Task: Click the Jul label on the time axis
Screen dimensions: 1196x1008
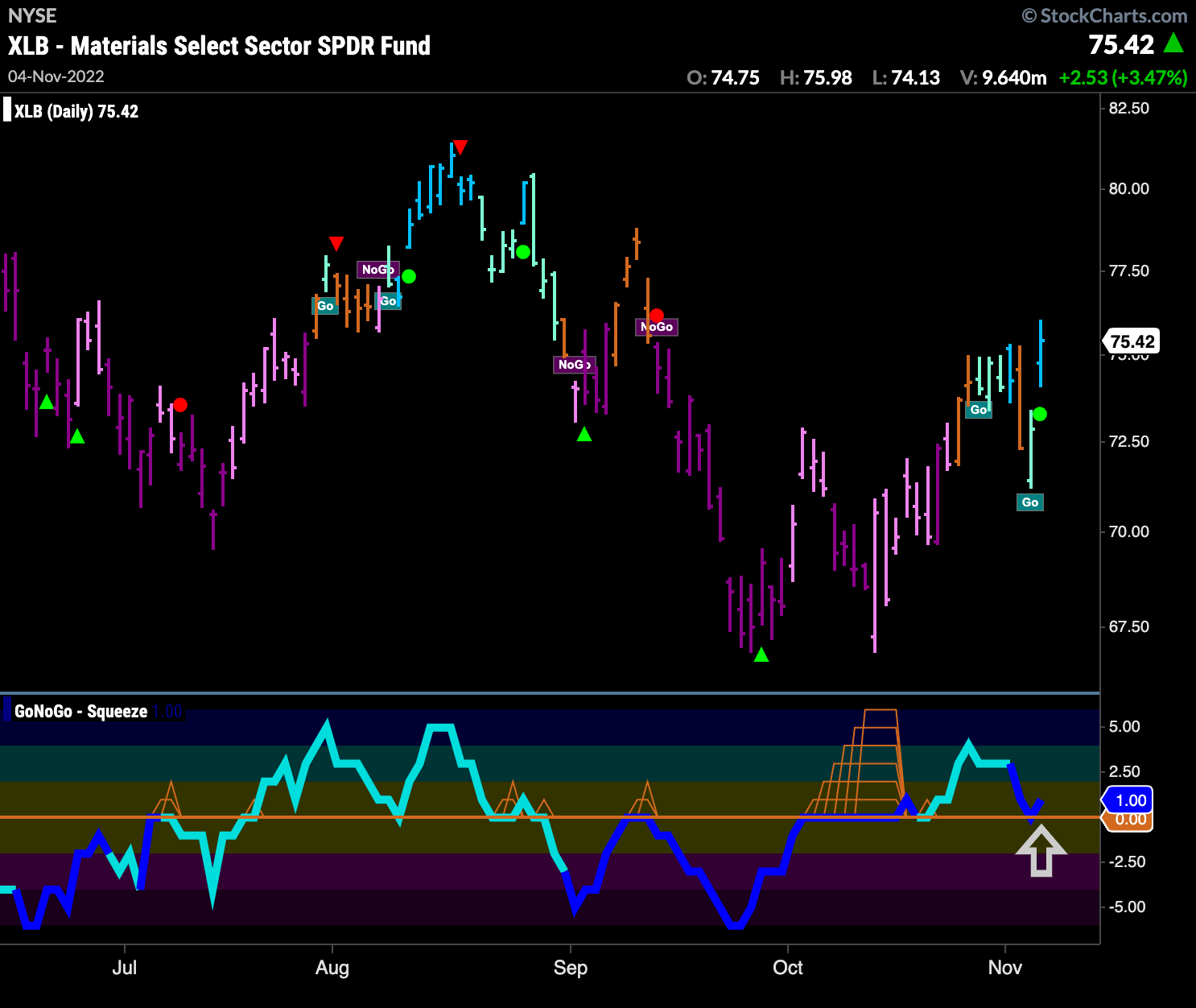Action: click(125, 968)
